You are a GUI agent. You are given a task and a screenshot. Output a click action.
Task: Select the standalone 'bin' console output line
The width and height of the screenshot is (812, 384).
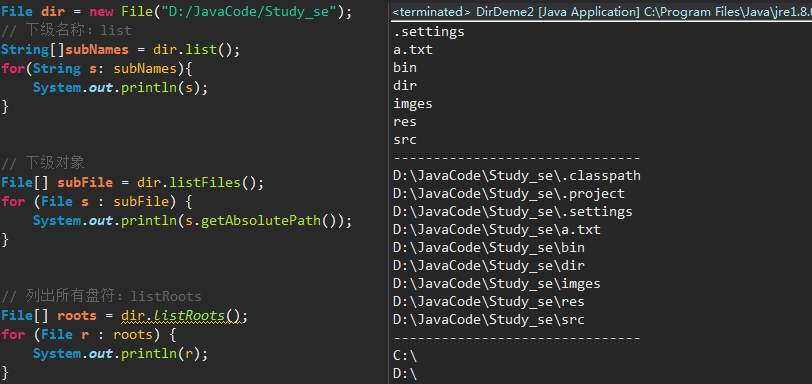click(x=405, y=68)
